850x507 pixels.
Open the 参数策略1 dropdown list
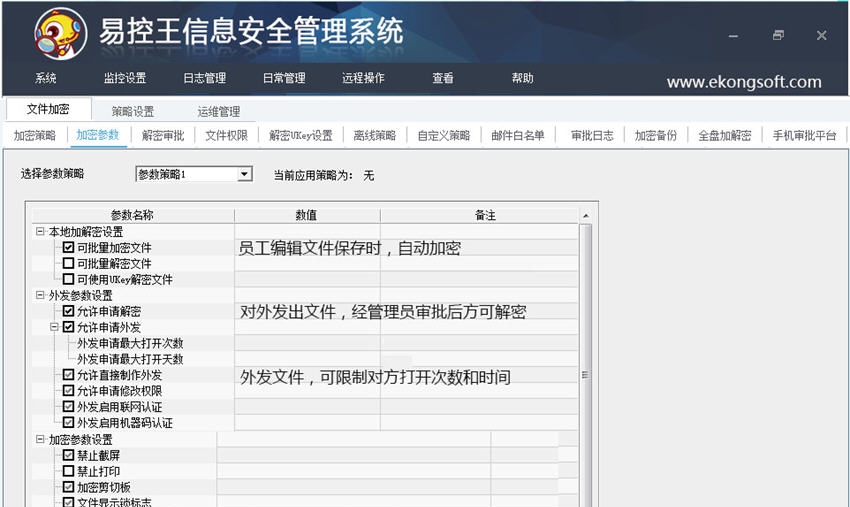244,175
